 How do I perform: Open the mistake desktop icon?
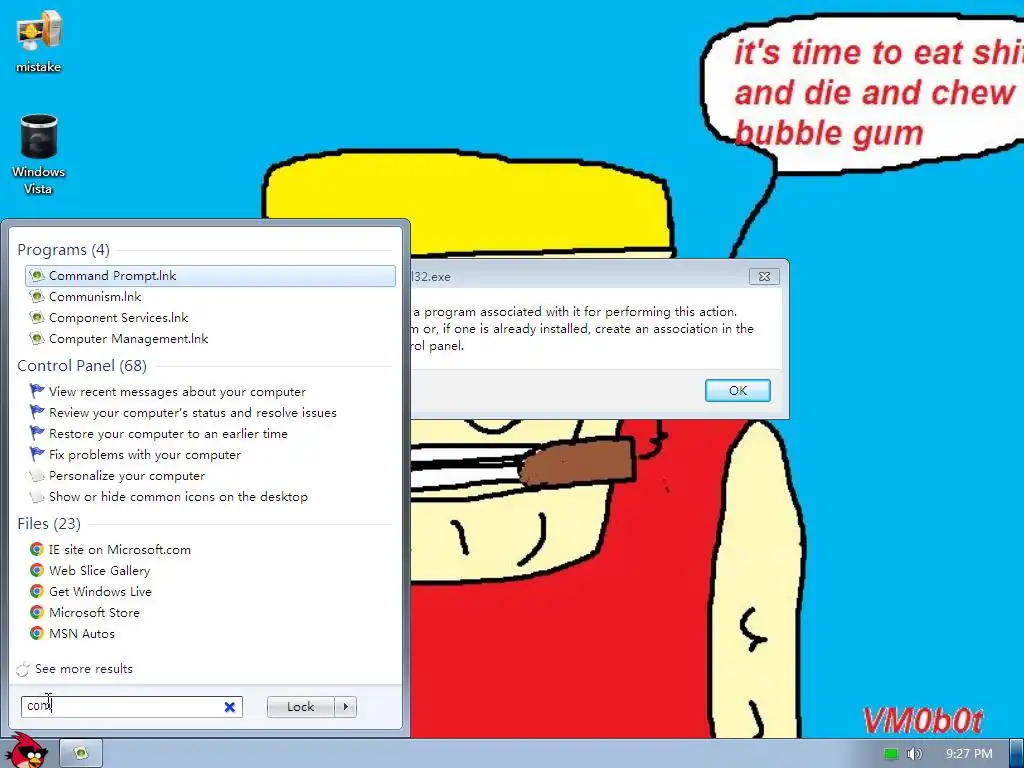click(x=39, y=41)
